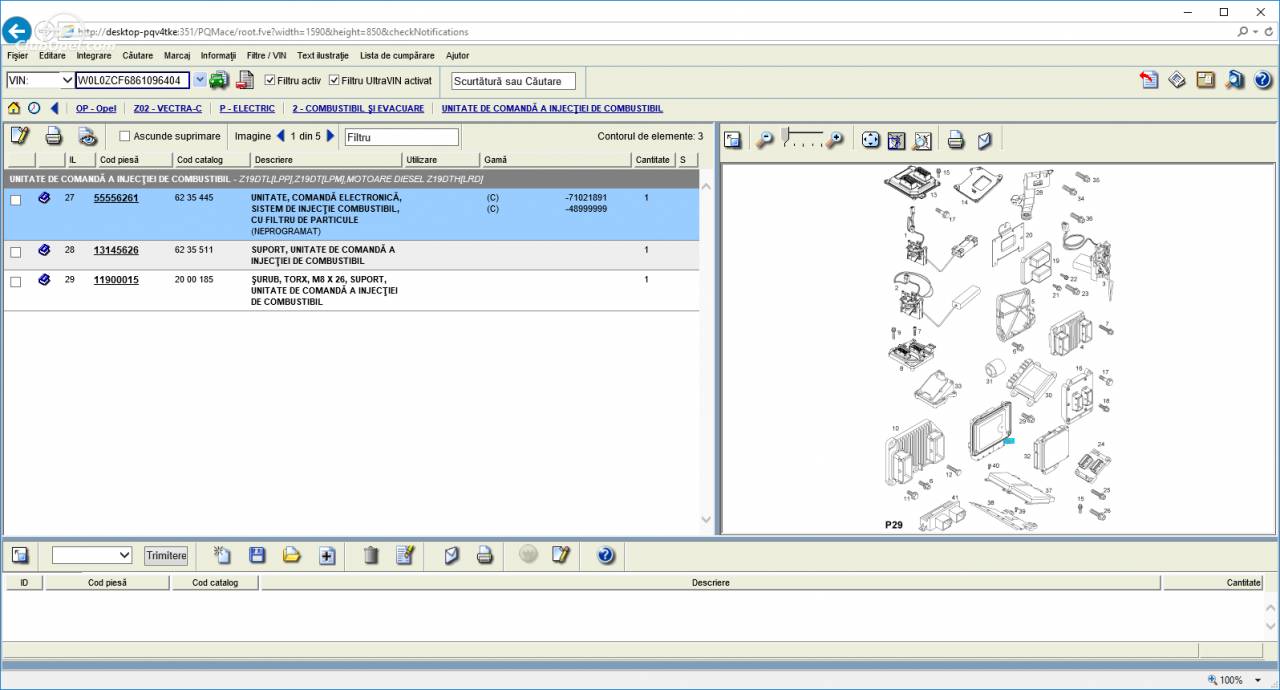Toggle the Filtru activ checkbox
The width and height of the screenshot is (1280, 690).
269,80
